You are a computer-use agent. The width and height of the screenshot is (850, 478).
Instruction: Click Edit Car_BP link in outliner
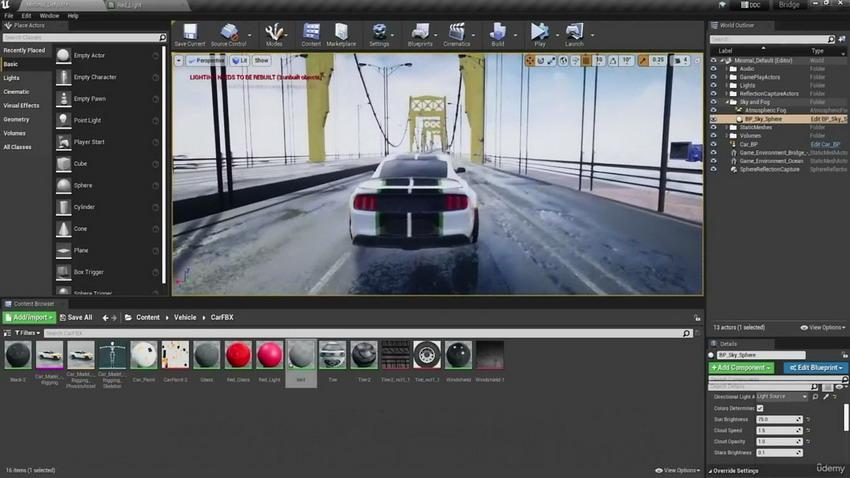(825, 144)
